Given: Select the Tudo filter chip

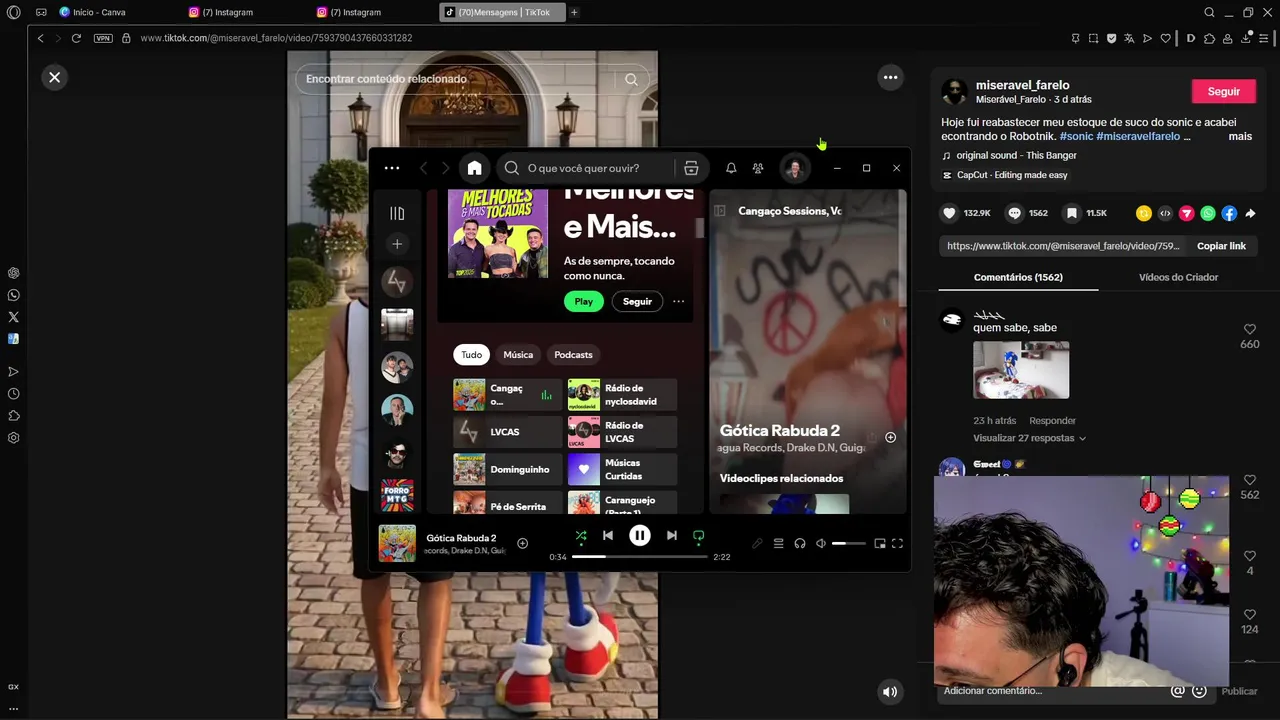Looking at the screenshot, I should coord(471,354).
